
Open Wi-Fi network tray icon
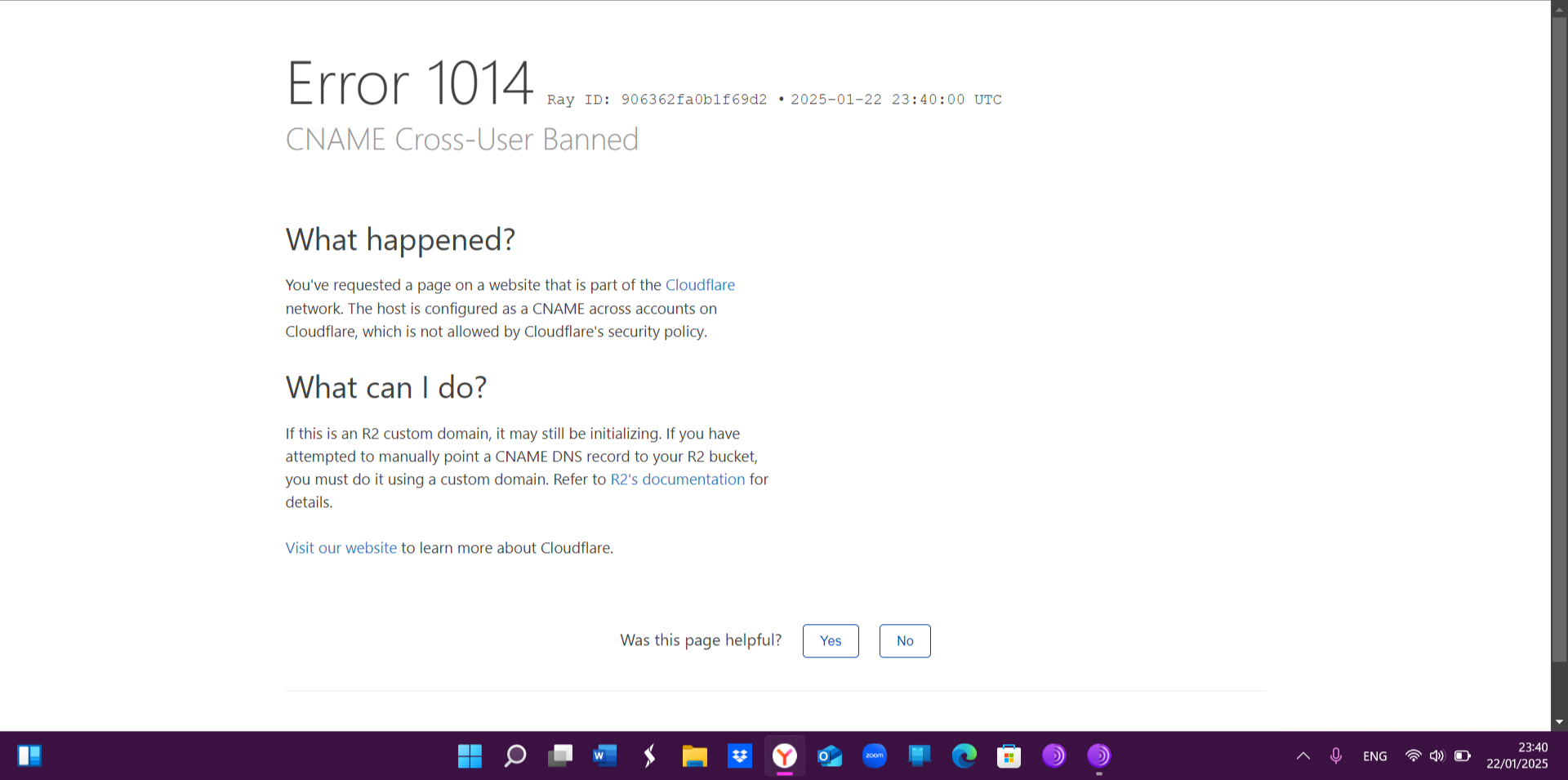click(x=1413, y=756)
